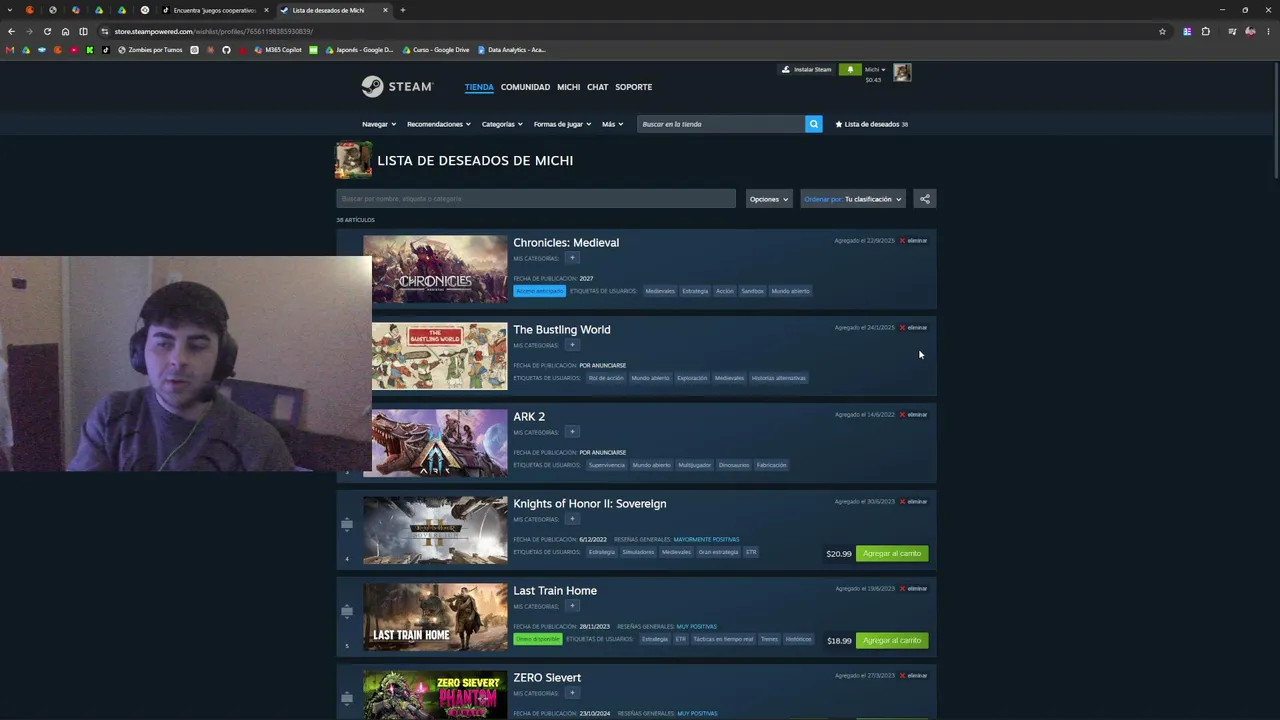Bookmark this page with the star icon
This screenshot has height=720, width=1280.
click(1162, 31)
